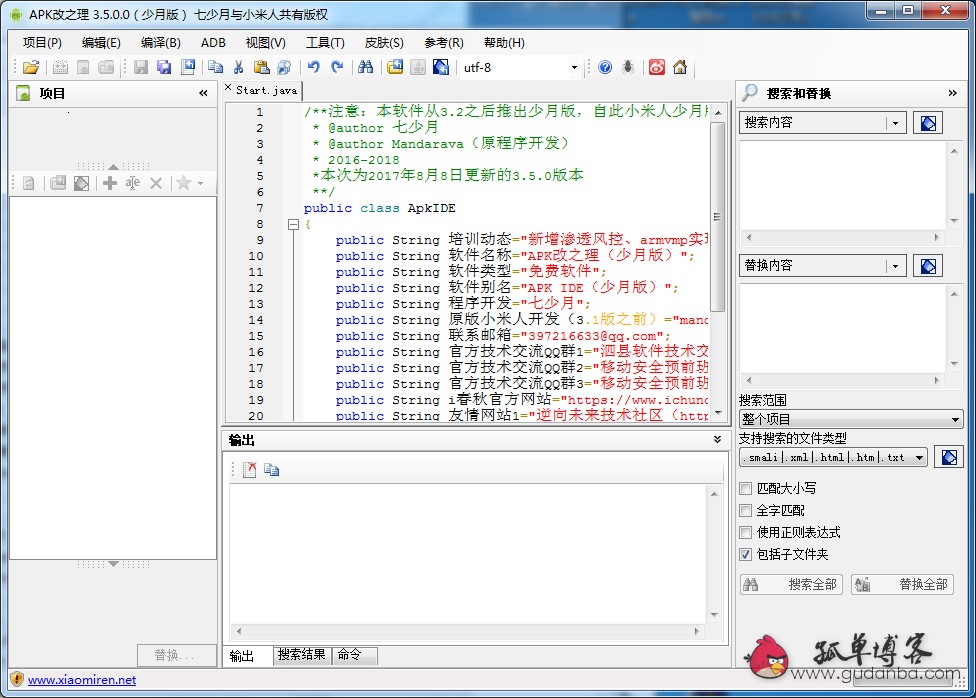
Task: Click the save all double-floppy icon
Action: (164, 67)
